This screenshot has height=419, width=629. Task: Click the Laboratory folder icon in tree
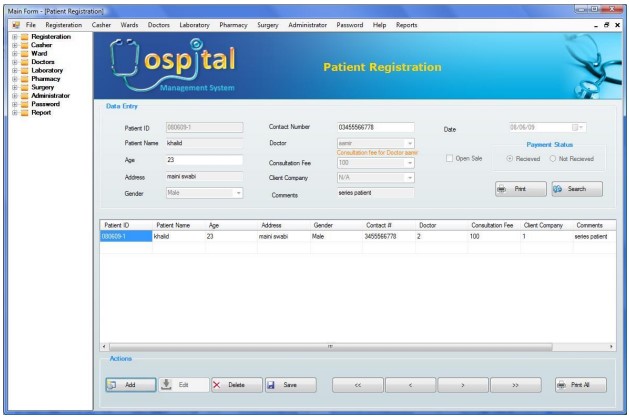point(24,71)
